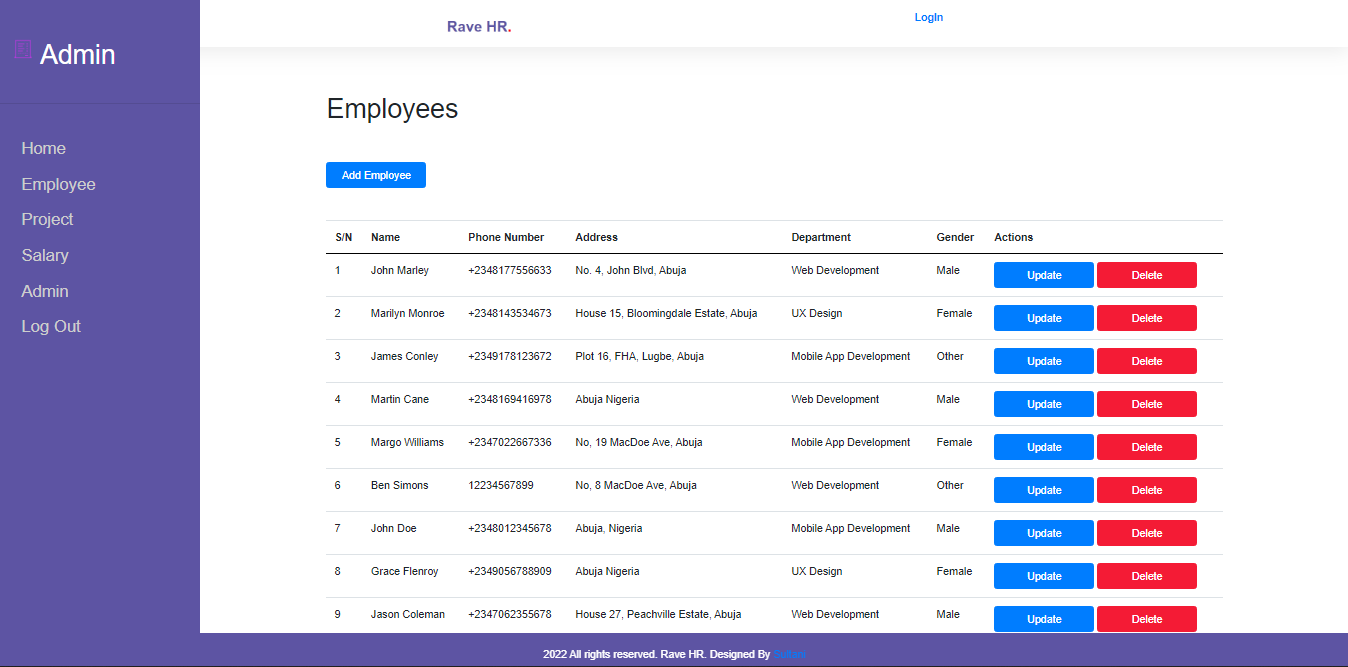Click address House 15, Bloomingdale Estate, Abuja
Image resolution: width=1348 pixels, height=667 pixels.
(x=666, y=313)
